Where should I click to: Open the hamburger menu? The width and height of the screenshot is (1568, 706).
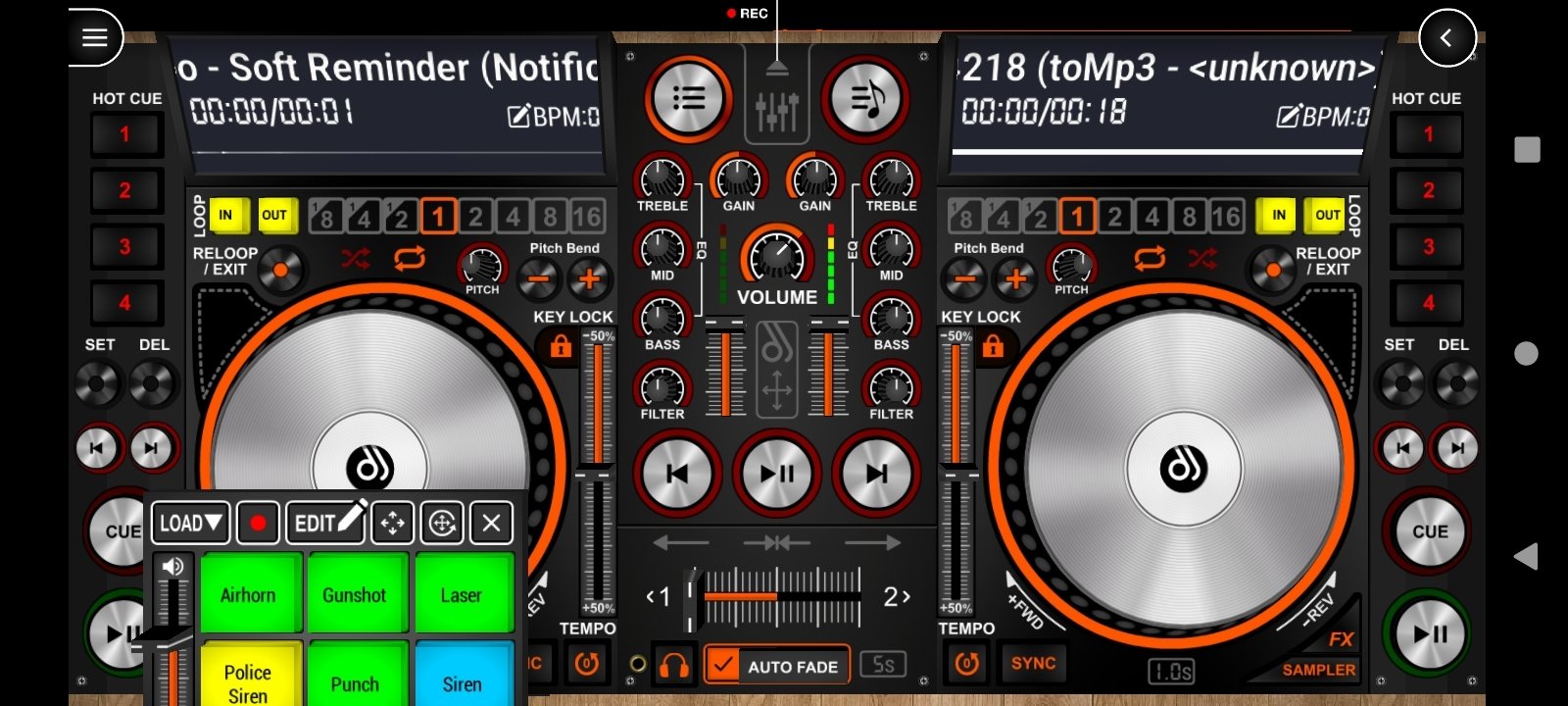click(95, 37)
